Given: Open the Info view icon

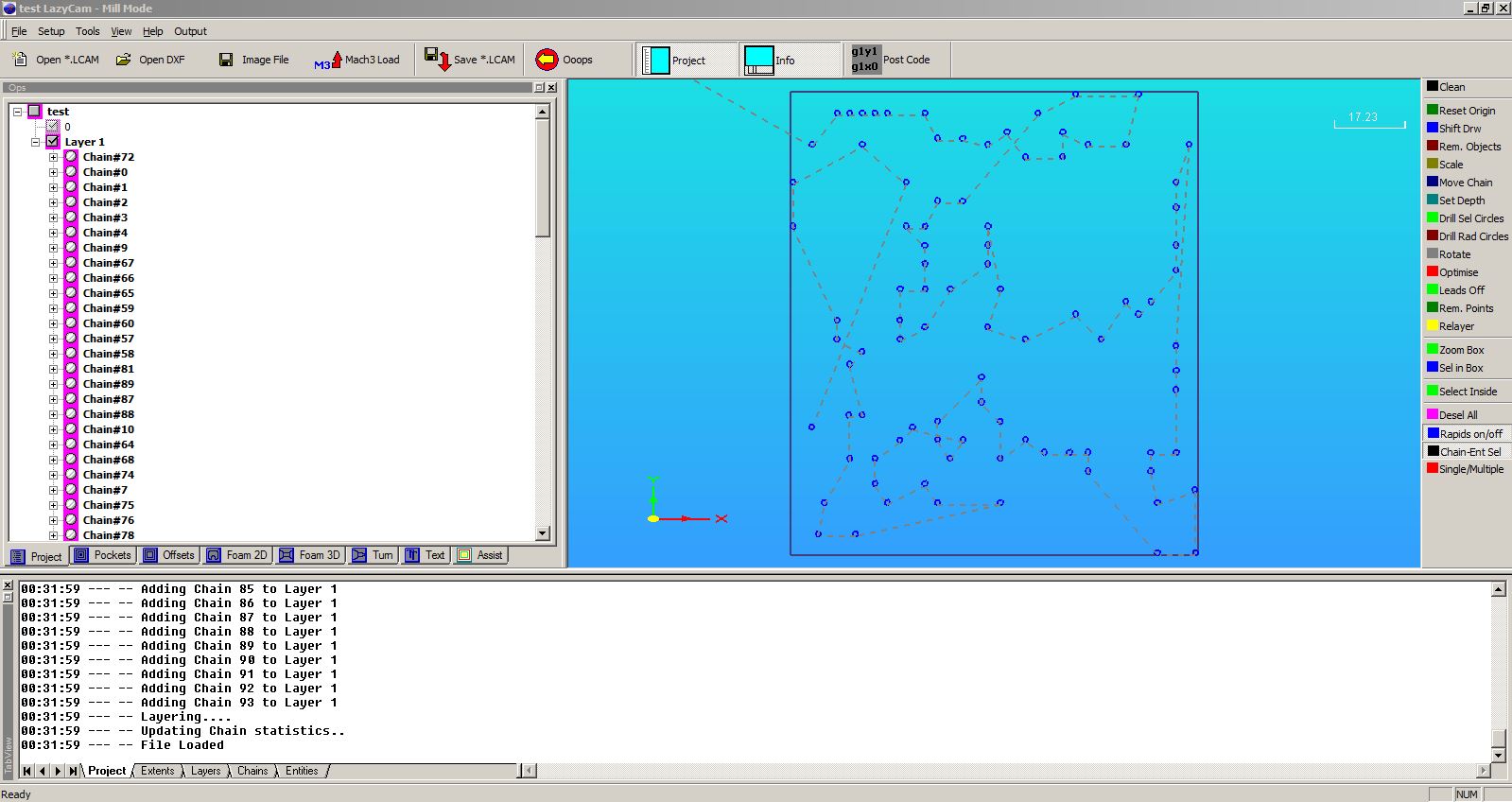Looking at the screenshot, I should (x=759, y=60).
